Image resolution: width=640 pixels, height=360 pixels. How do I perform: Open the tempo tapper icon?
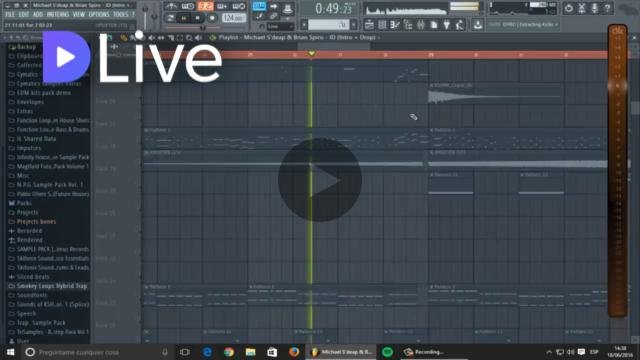click(x=460, y=25)
